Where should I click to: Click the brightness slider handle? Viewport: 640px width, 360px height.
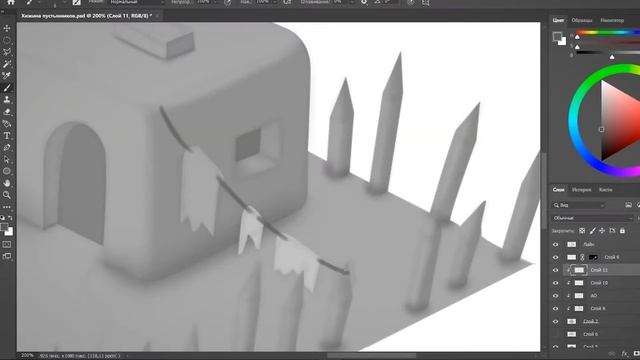pos(612,57)
